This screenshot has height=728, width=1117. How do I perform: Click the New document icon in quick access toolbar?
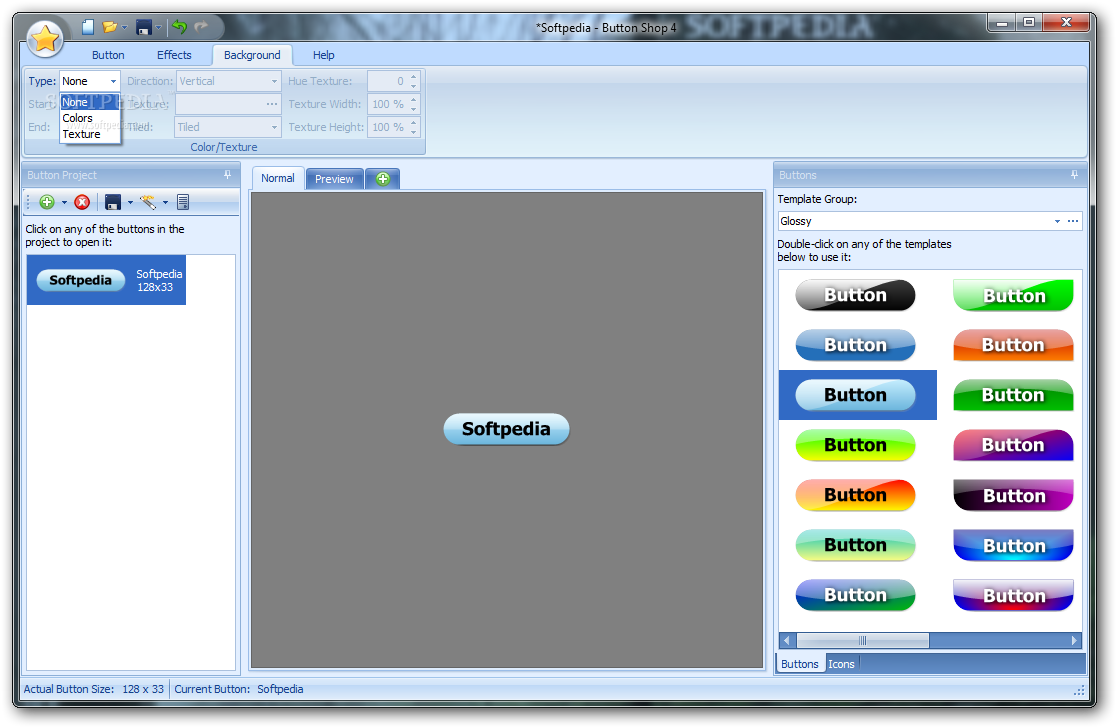pyautogui.click(x=88, y=27)
